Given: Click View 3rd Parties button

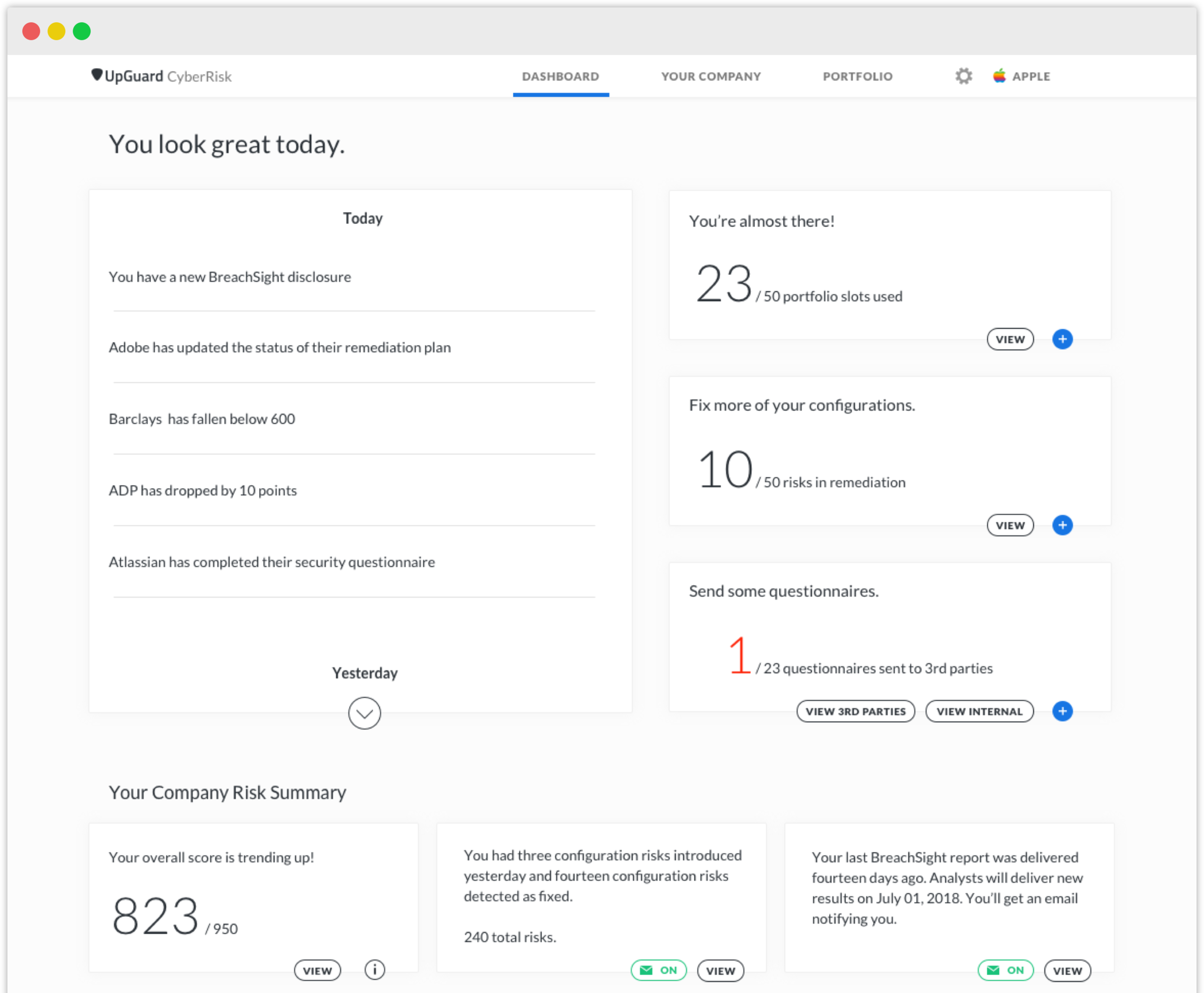Looking at the screenshot, I should tap(856, 711).
